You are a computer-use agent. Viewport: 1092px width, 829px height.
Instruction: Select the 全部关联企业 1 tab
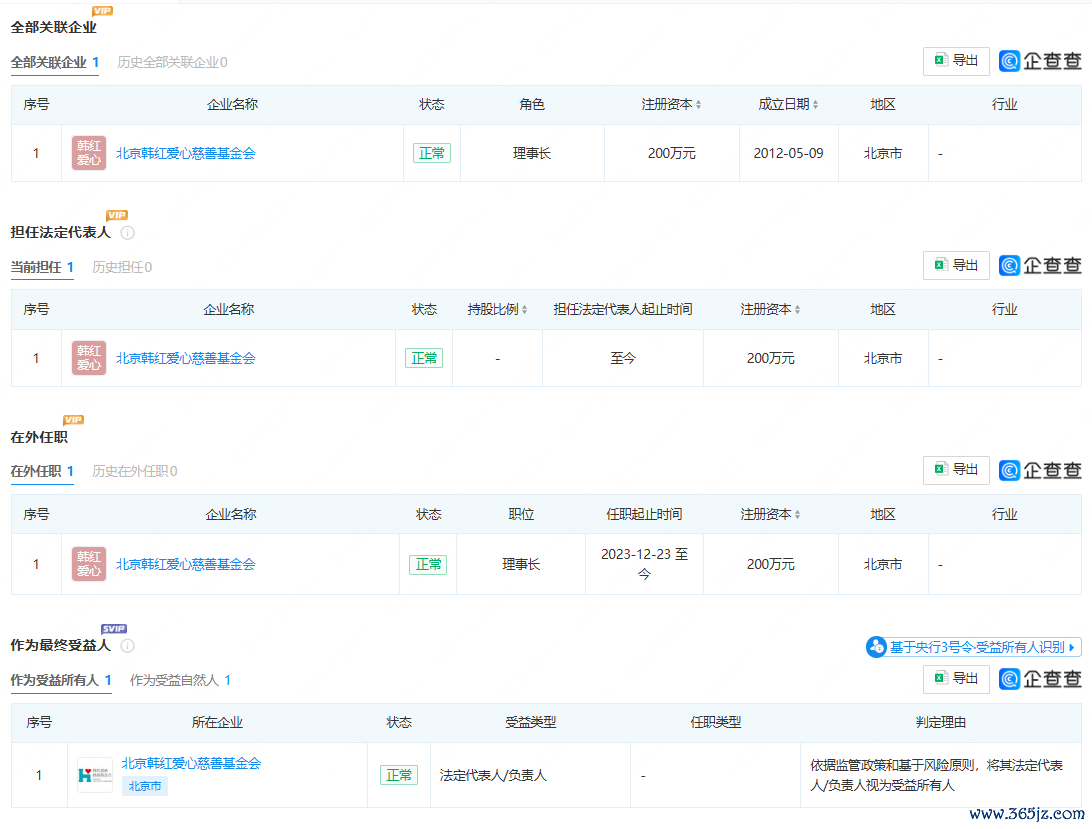tap(54, 63)
